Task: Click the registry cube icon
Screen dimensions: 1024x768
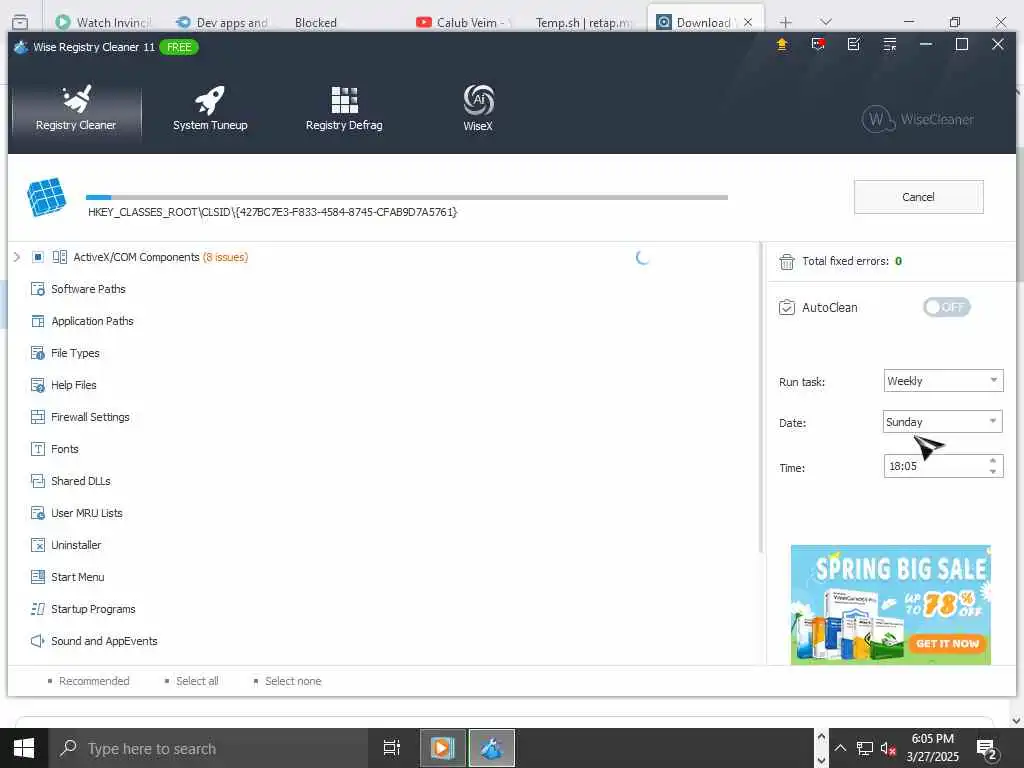Action: 46,197
